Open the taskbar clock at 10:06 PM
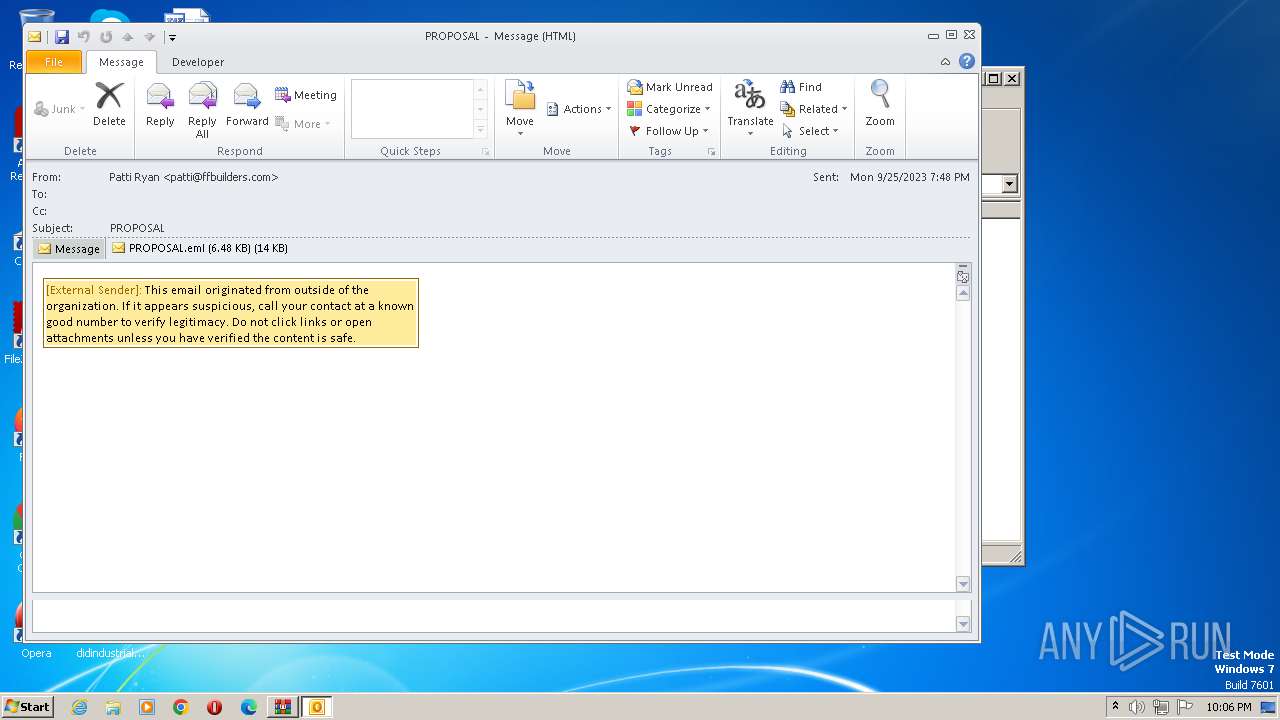 (1229, 707)
